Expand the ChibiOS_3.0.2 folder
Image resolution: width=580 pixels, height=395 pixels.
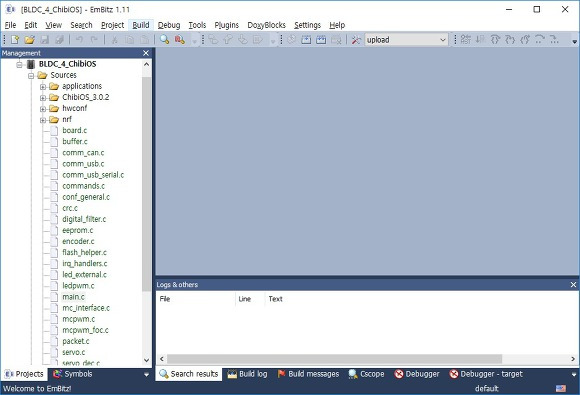43,98
